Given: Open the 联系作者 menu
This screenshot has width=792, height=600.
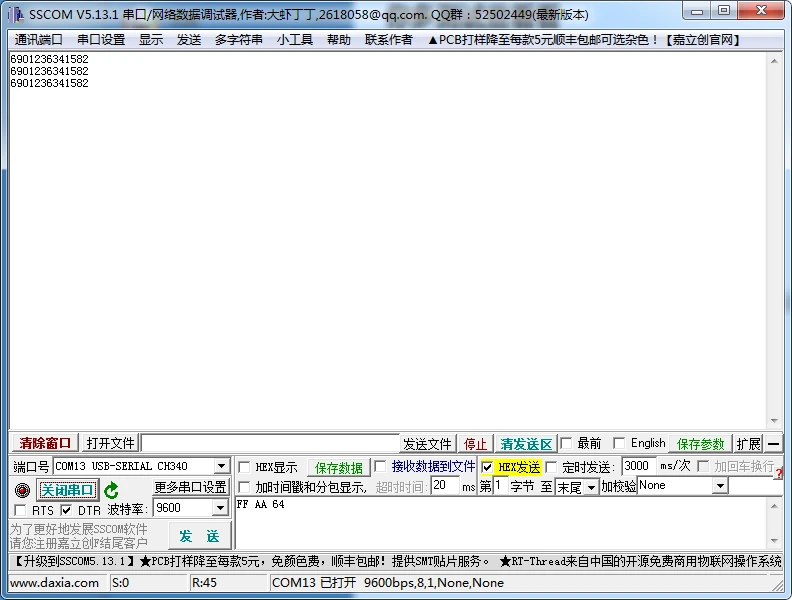Looking at the screenshot, I should pyautogui.click(x=389, y=40).
